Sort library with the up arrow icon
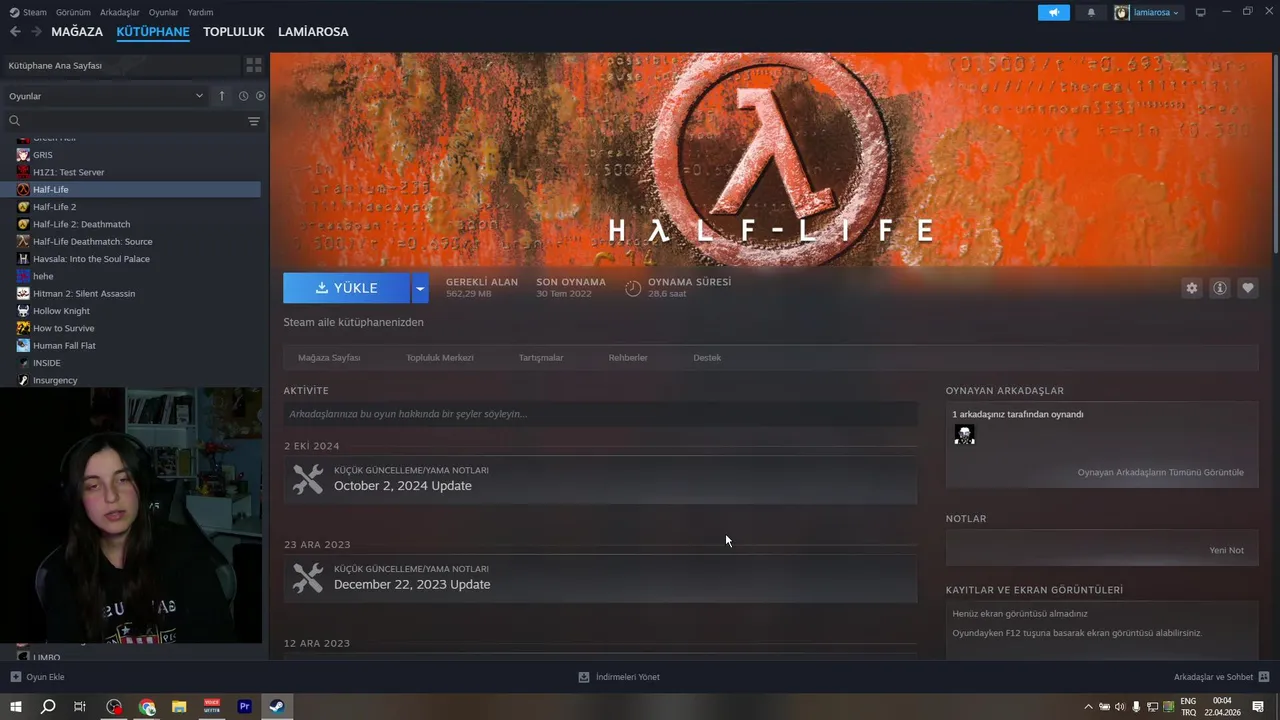Viewport: 1280px width, 720px height. (222, 96)
